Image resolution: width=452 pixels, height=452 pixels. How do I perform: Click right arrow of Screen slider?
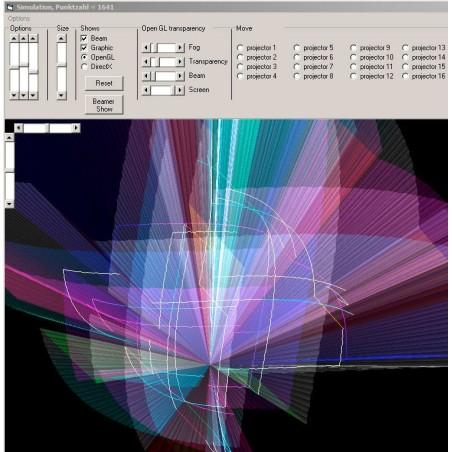click(180, 90)
